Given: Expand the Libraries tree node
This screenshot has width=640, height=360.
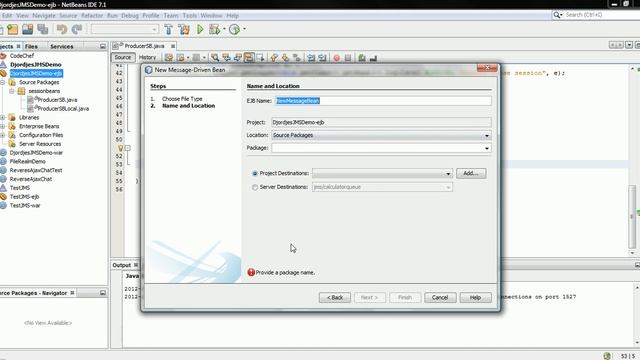Looking at the screenshot, I should pyautogui.click(x=3, y=118).
